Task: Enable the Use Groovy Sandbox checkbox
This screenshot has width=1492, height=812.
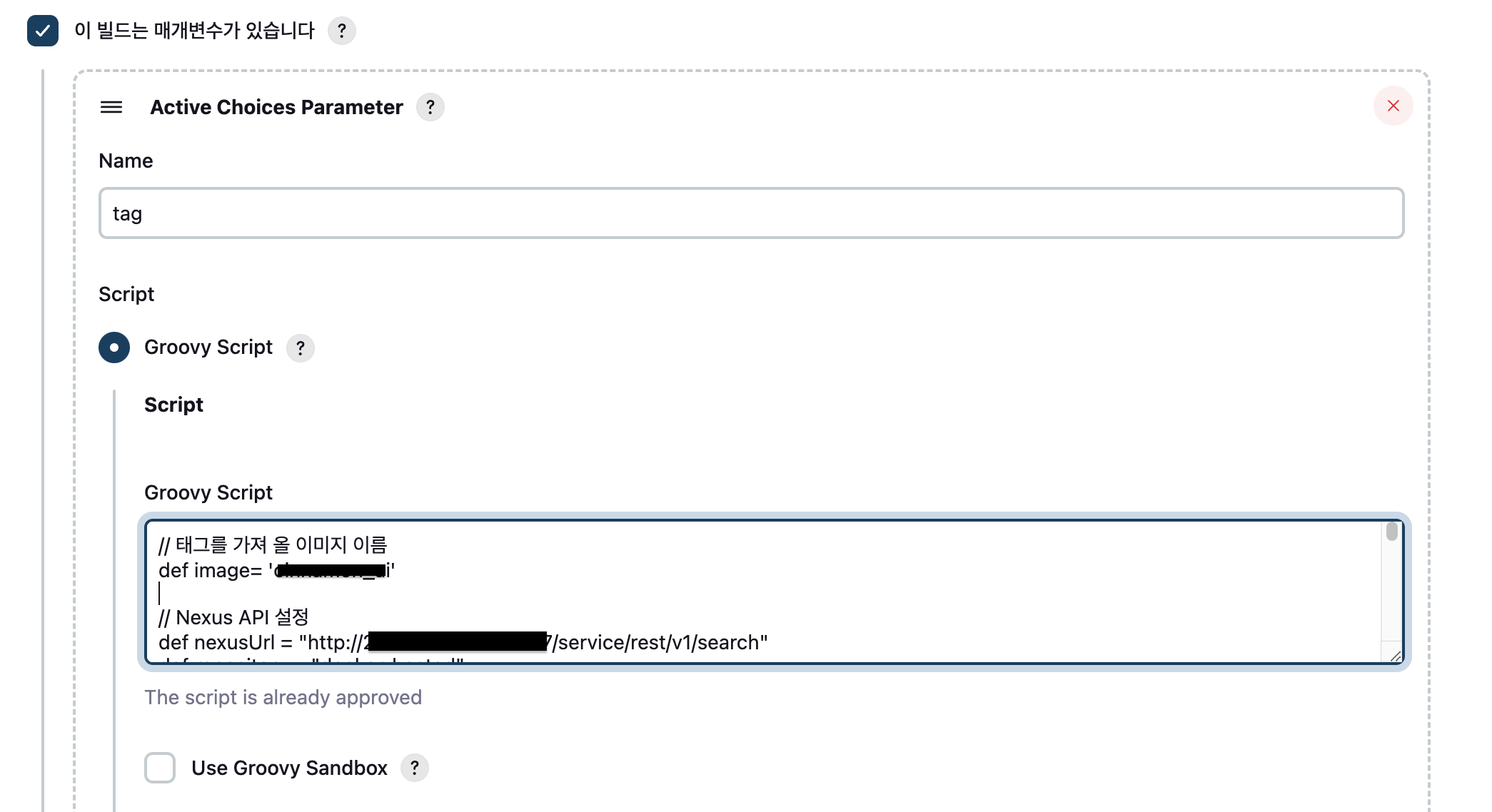Action: pyautogui.click(x=160, y=768)
